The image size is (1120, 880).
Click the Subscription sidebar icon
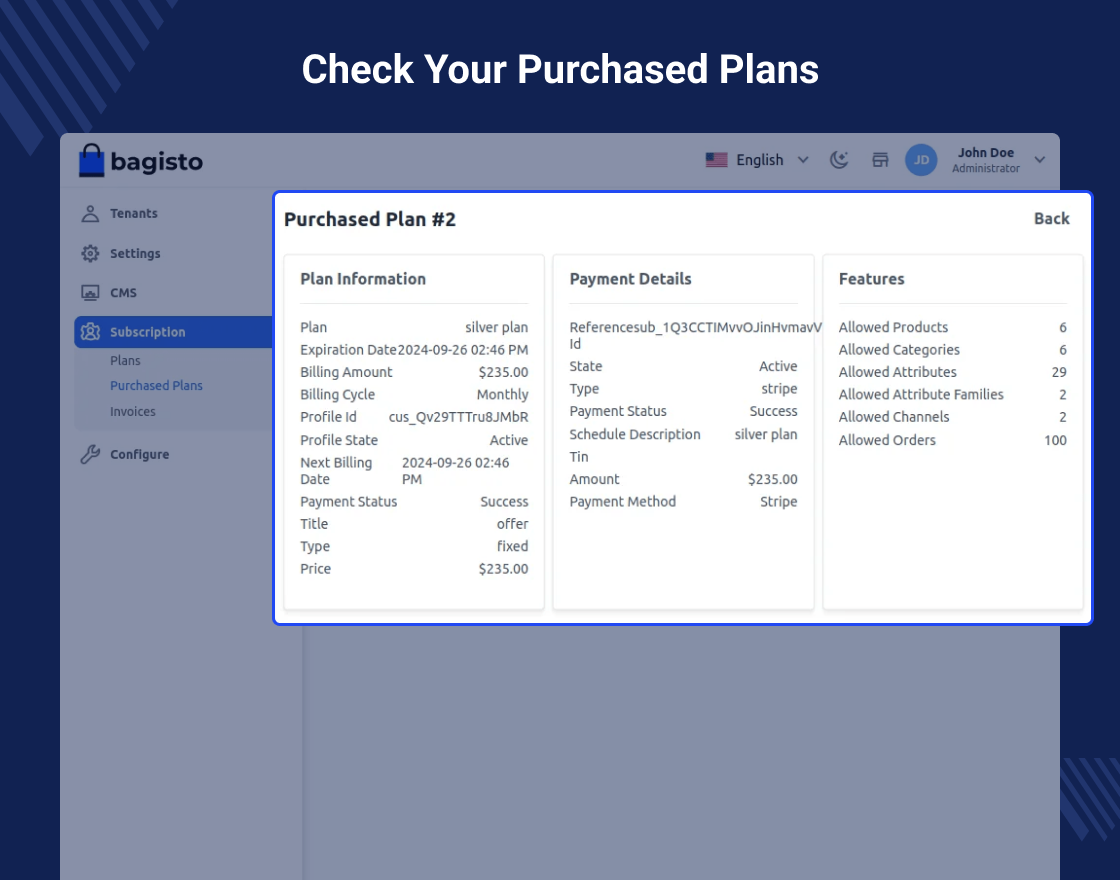click(90, 332)
